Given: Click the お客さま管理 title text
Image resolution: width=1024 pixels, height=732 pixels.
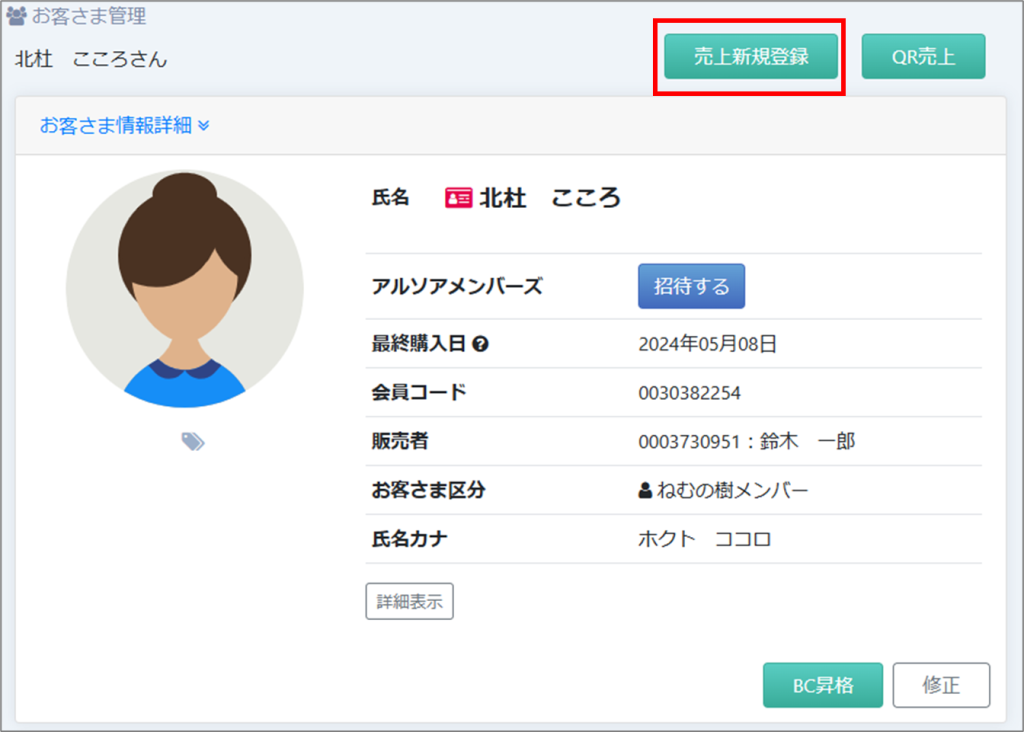Looking at the screenshot, I should pyautogui.click(x=89, y=16).
